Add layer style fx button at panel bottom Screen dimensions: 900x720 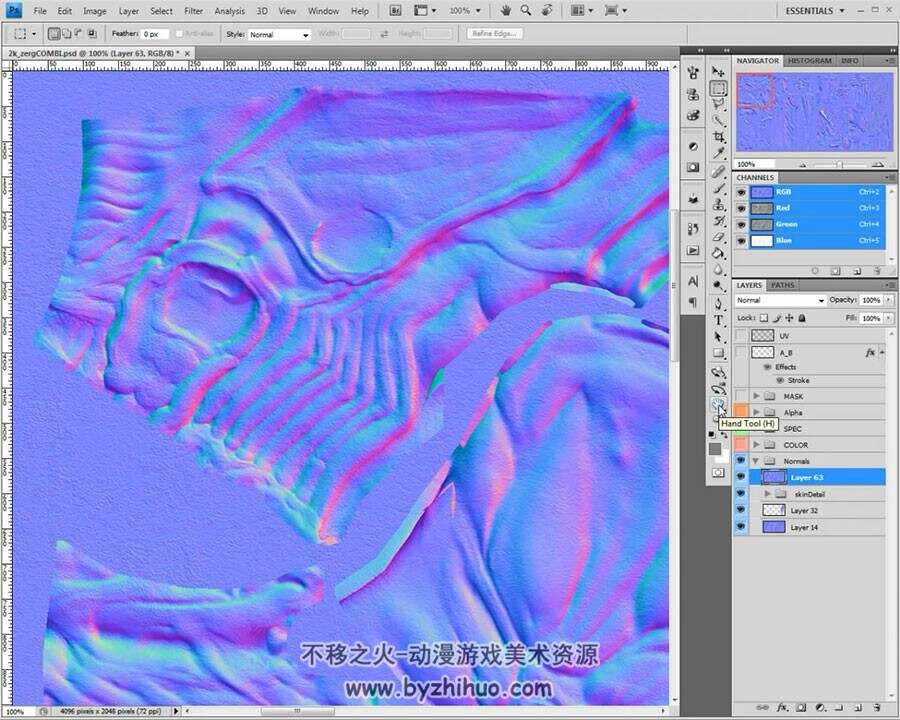tap(781, 707)
